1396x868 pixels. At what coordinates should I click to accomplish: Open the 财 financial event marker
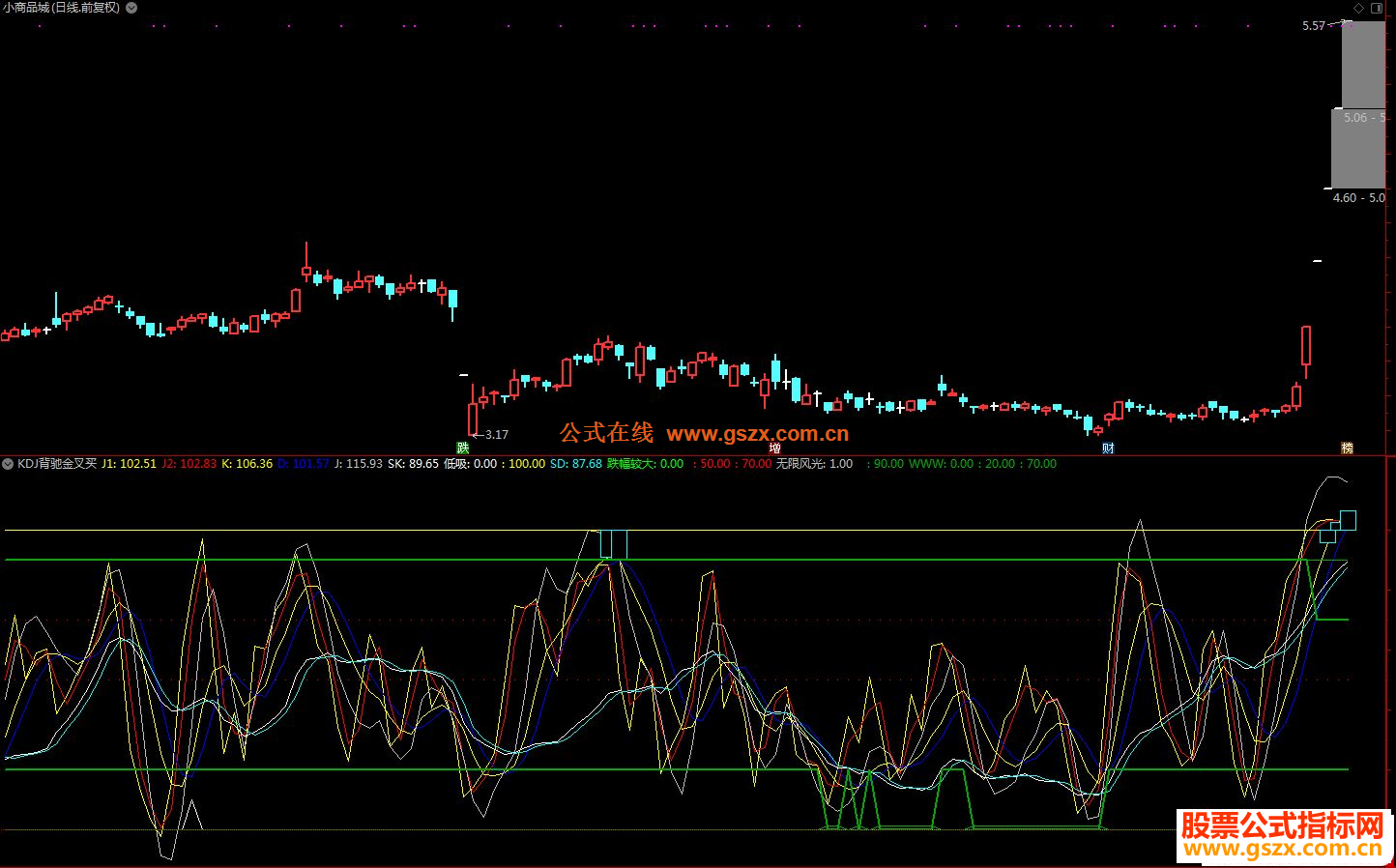(1108, 448)
